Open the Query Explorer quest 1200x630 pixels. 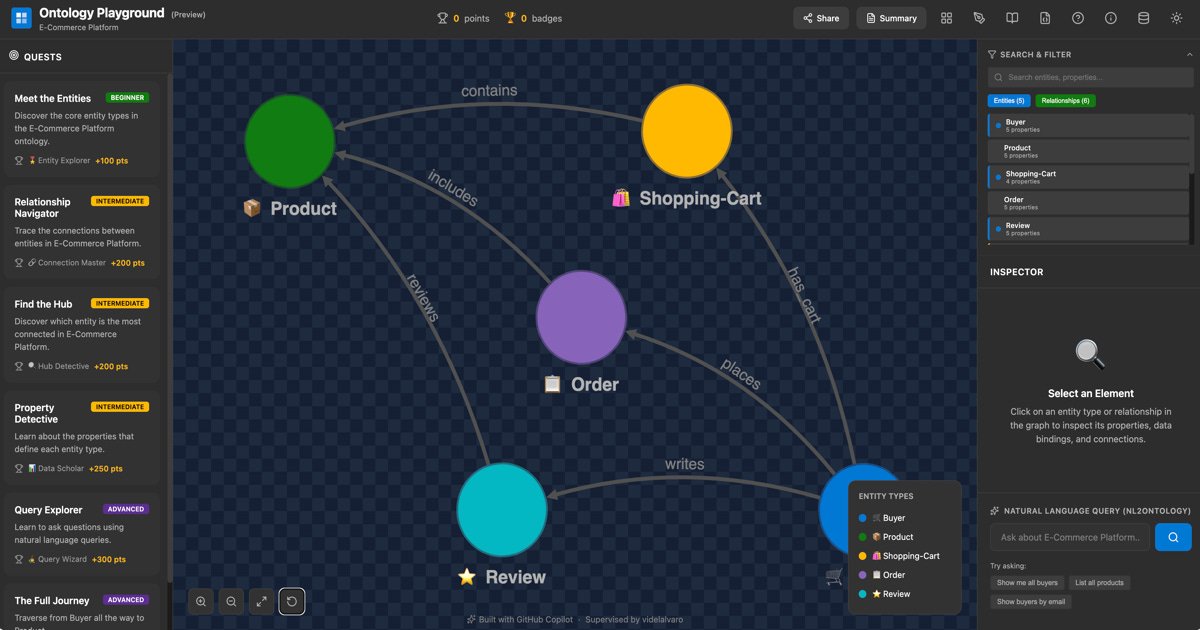[82, 535]
